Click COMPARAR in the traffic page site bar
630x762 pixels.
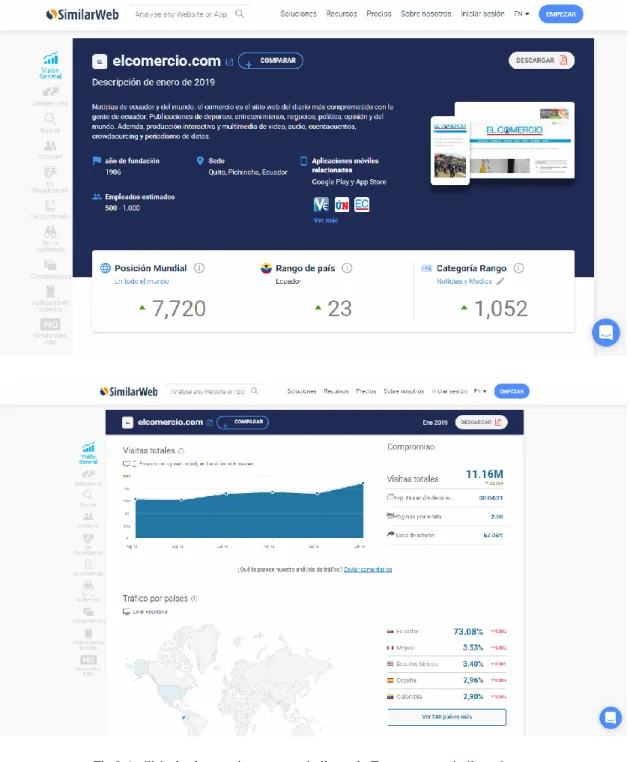[x=243, y=422]
